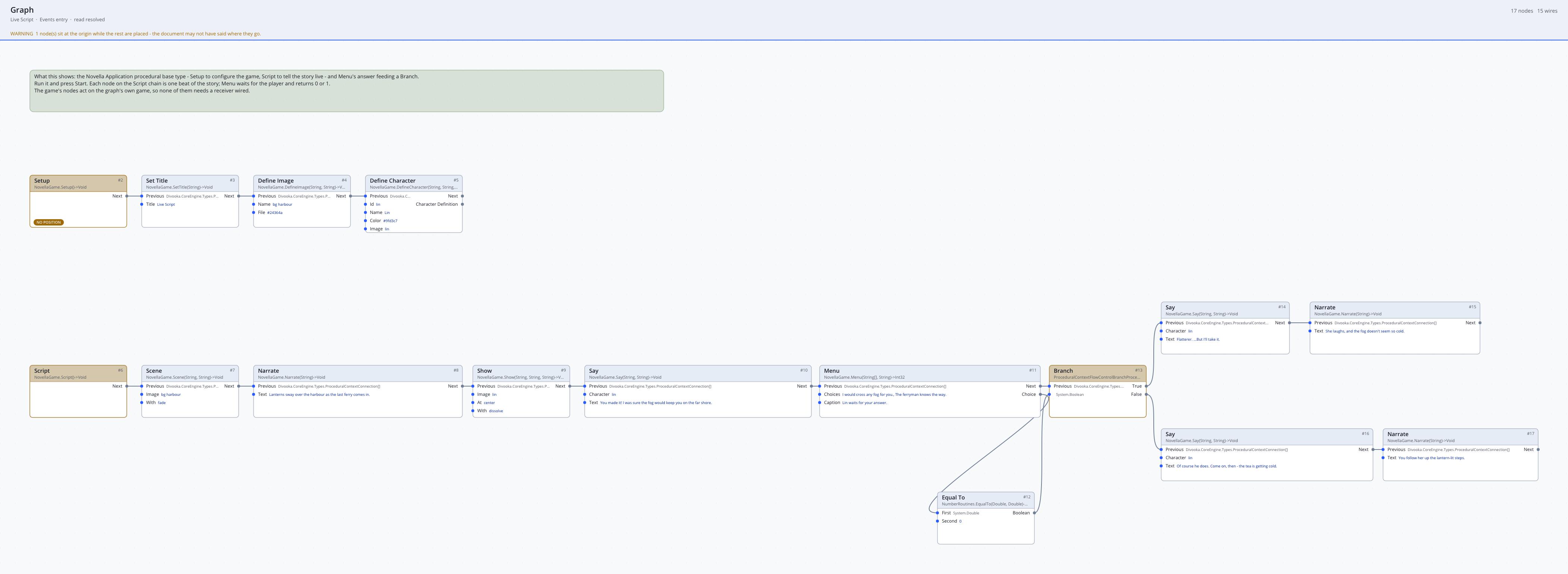Viewport: 1568px width, 574px height.
Task: Select the Define Image node title
Action: click(x=276, y=181)
